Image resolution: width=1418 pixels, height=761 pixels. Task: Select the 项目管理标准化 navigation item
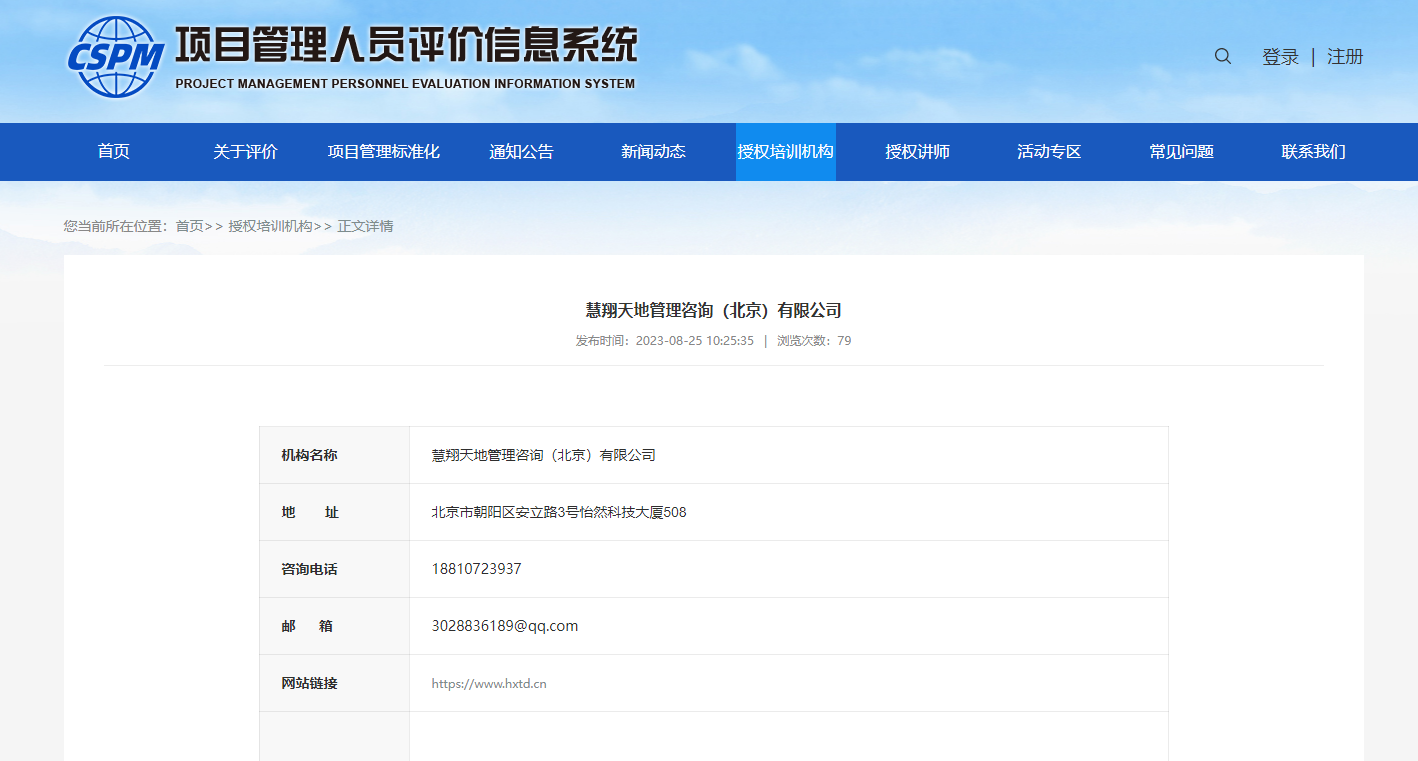(383, 151)
